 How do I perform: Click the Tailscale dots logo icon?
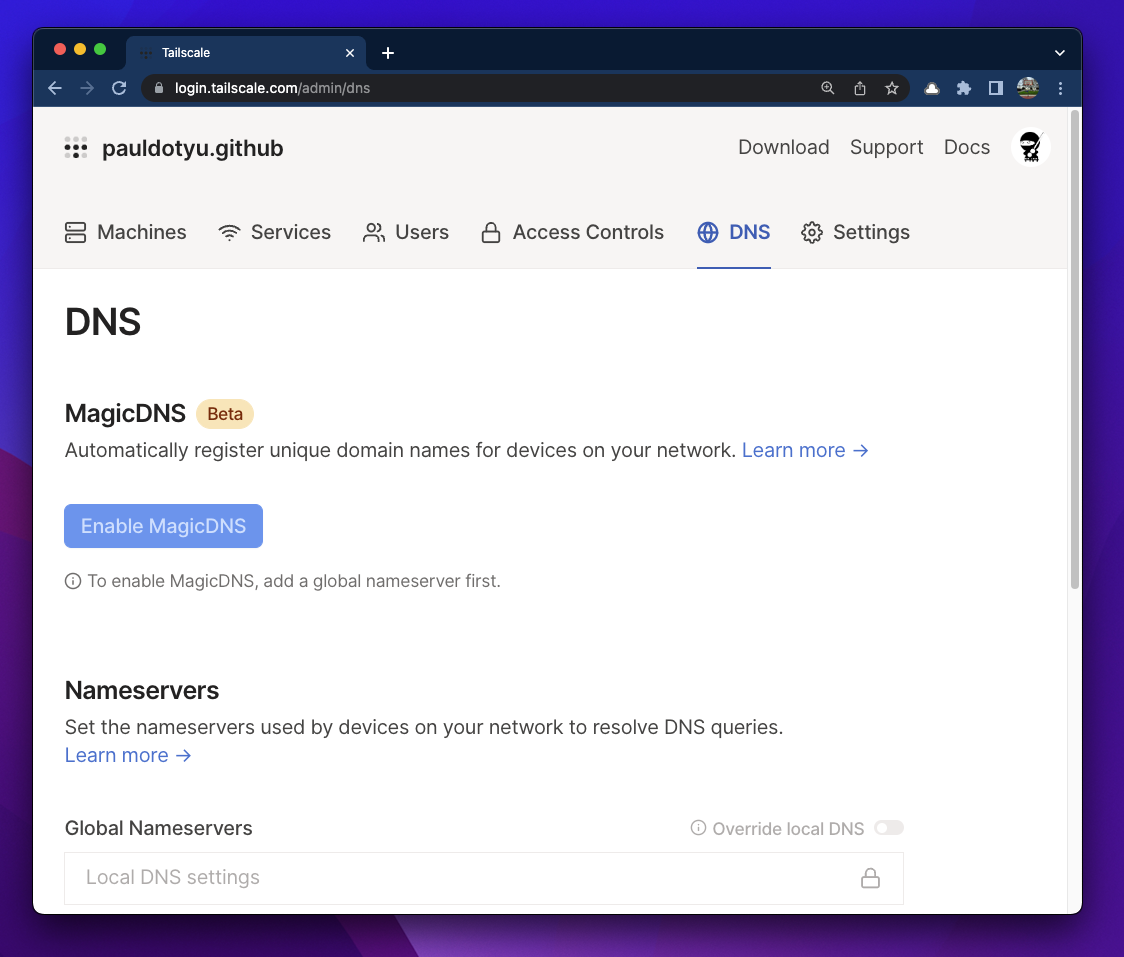tap(76, 148)
